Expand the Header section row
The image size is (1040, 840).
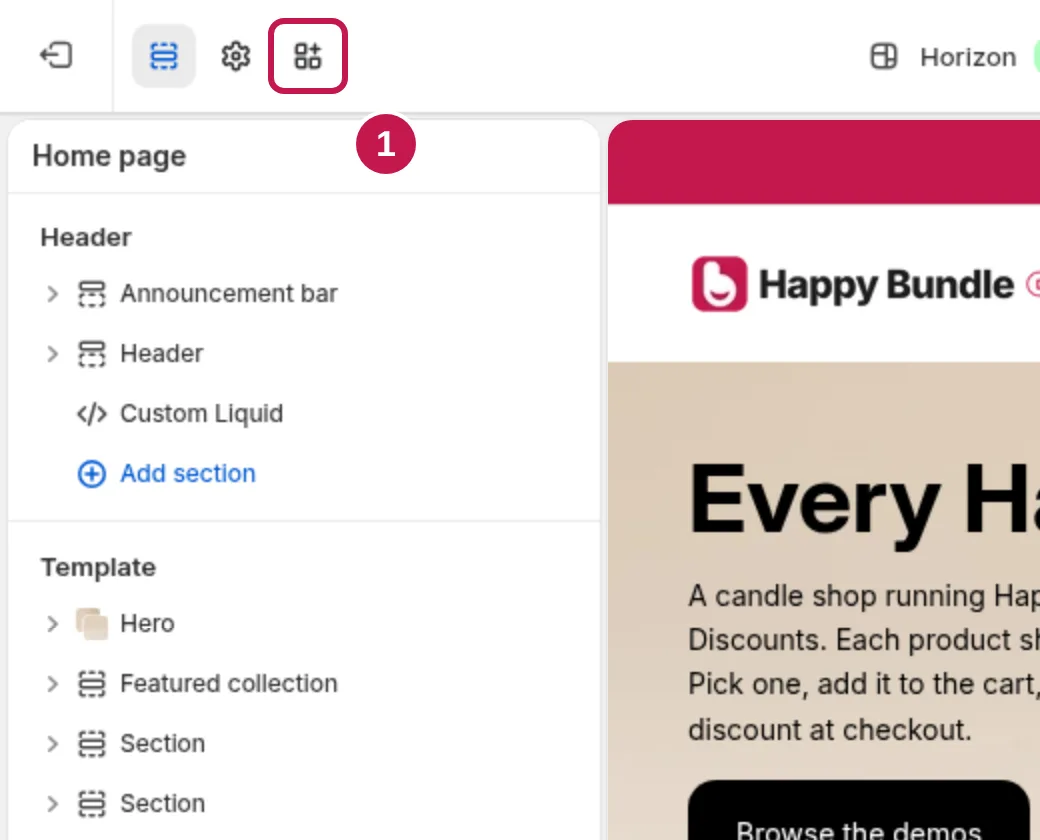(52, 354)
